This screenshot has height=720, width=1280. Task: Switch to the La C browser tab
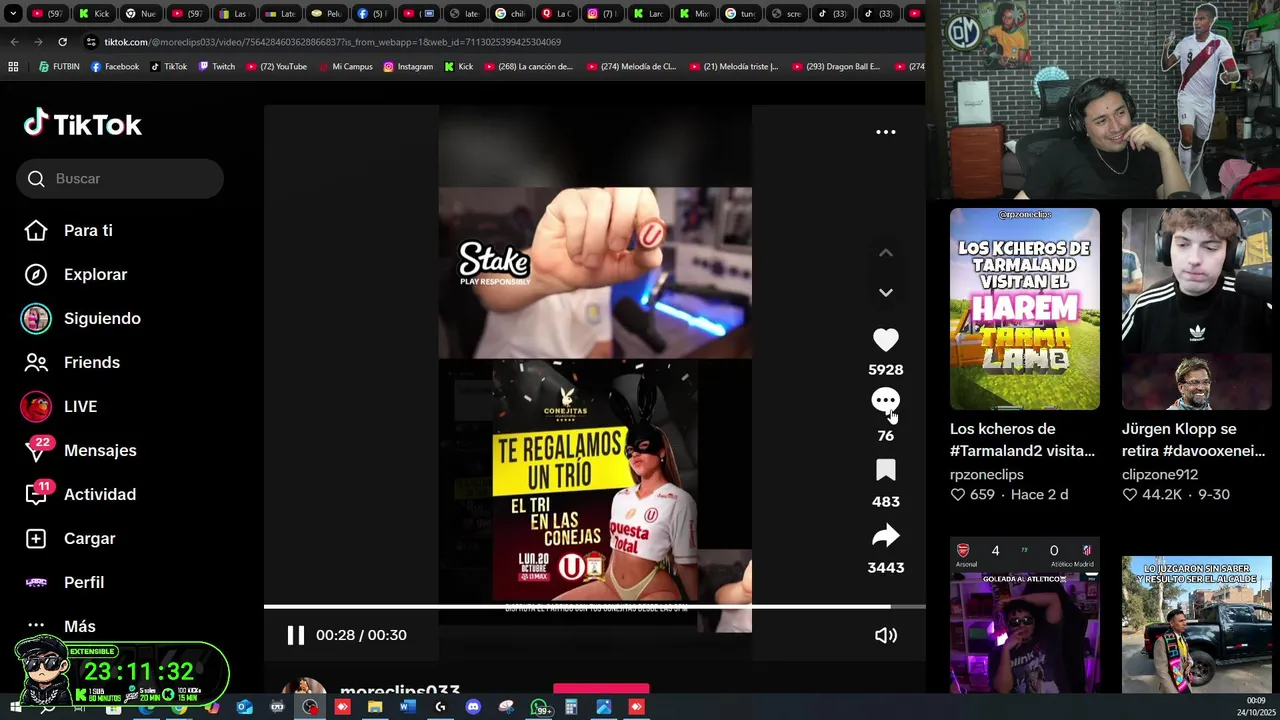(557, 14)
